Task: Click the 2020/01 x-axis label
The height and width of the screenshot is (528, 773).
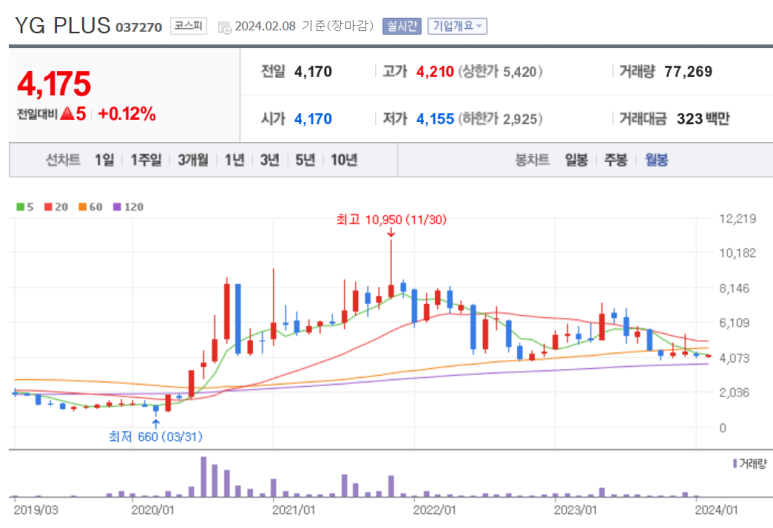Action: (152, 510)
